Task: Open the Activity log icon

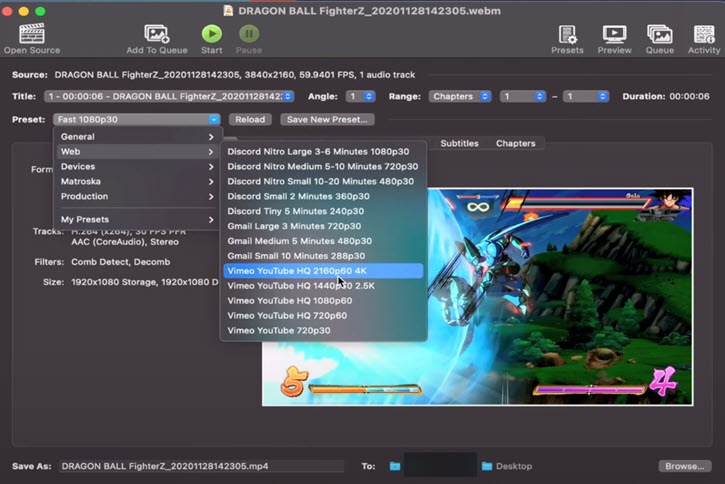Action: [x=704, y=34]
